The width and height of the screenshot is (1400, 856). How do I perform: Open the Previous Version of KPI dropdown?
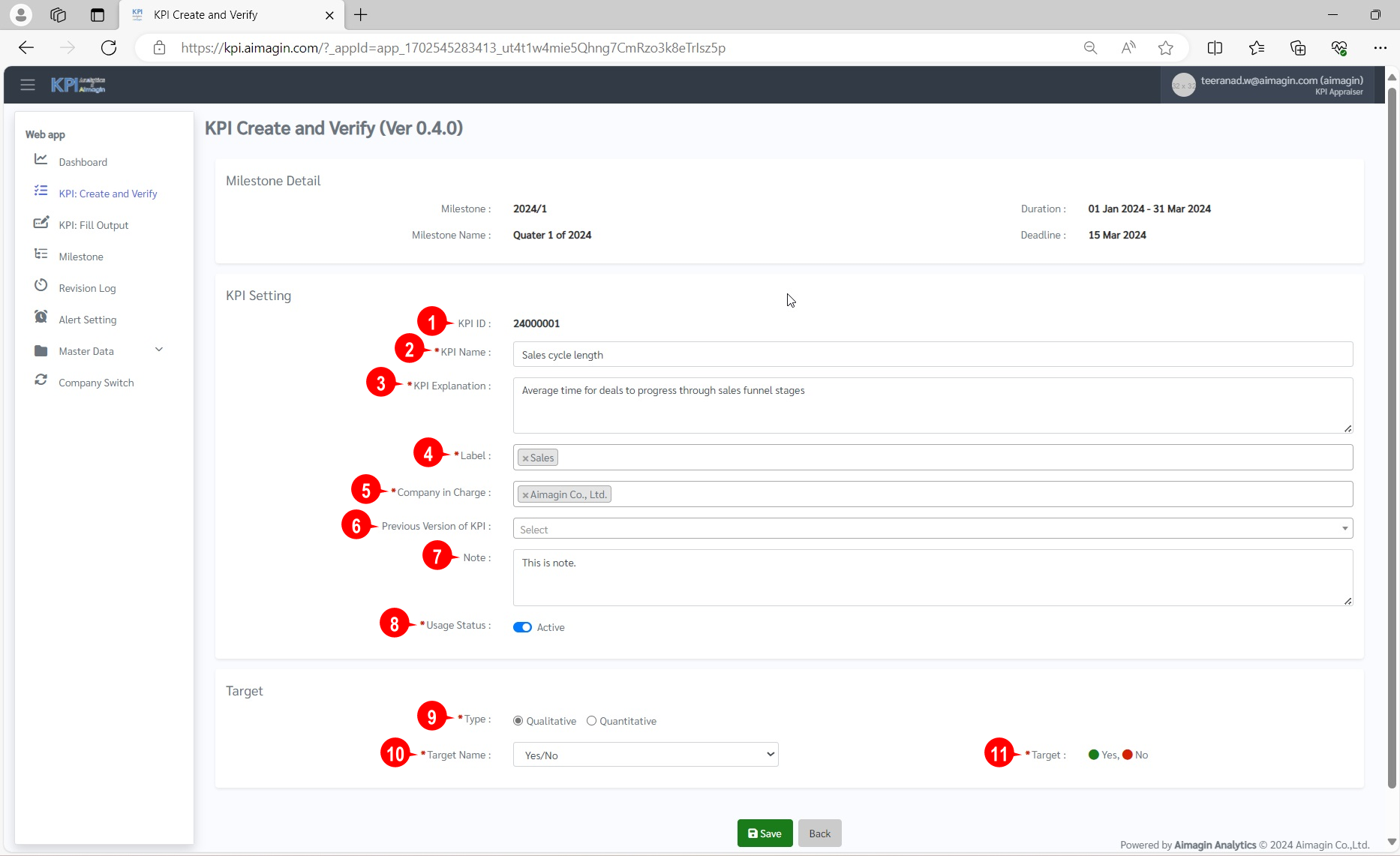point(933,529)
